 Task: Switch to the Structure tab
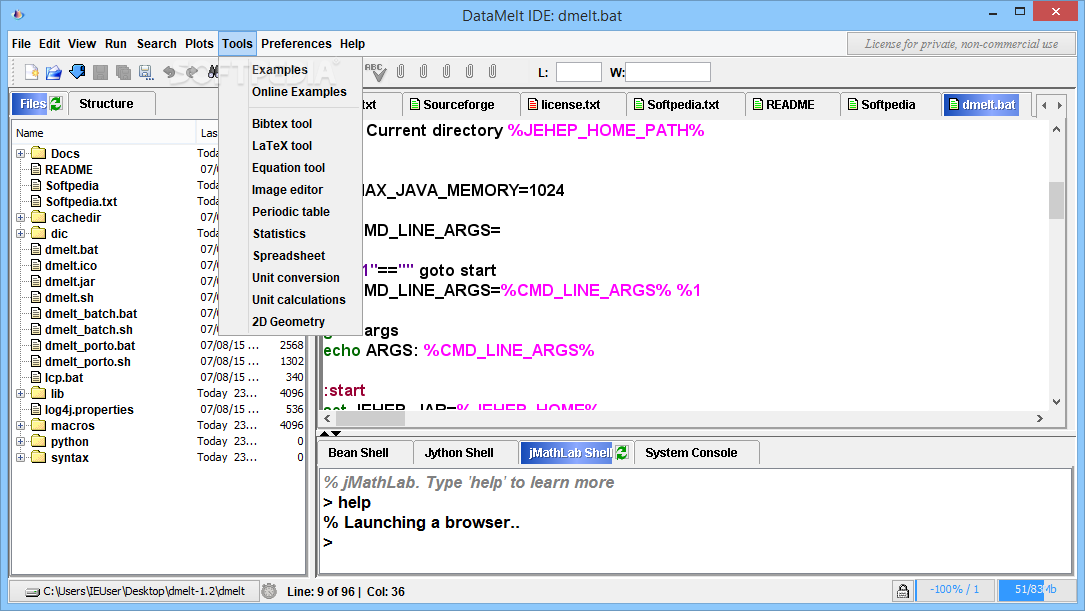[107, 104]
